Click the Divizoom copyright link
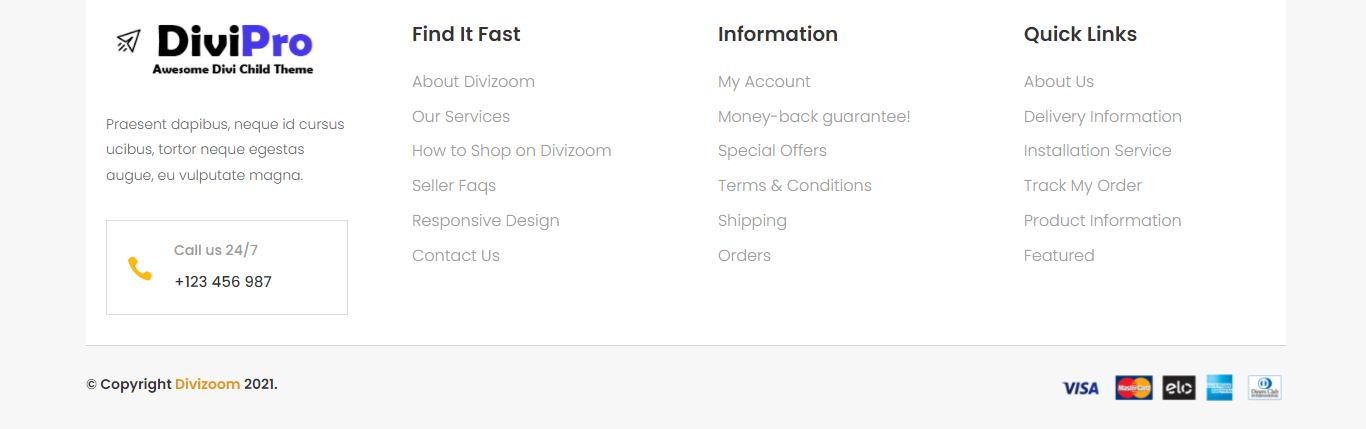Viewport: 1366px width, 429px height. tap(207, 384)
